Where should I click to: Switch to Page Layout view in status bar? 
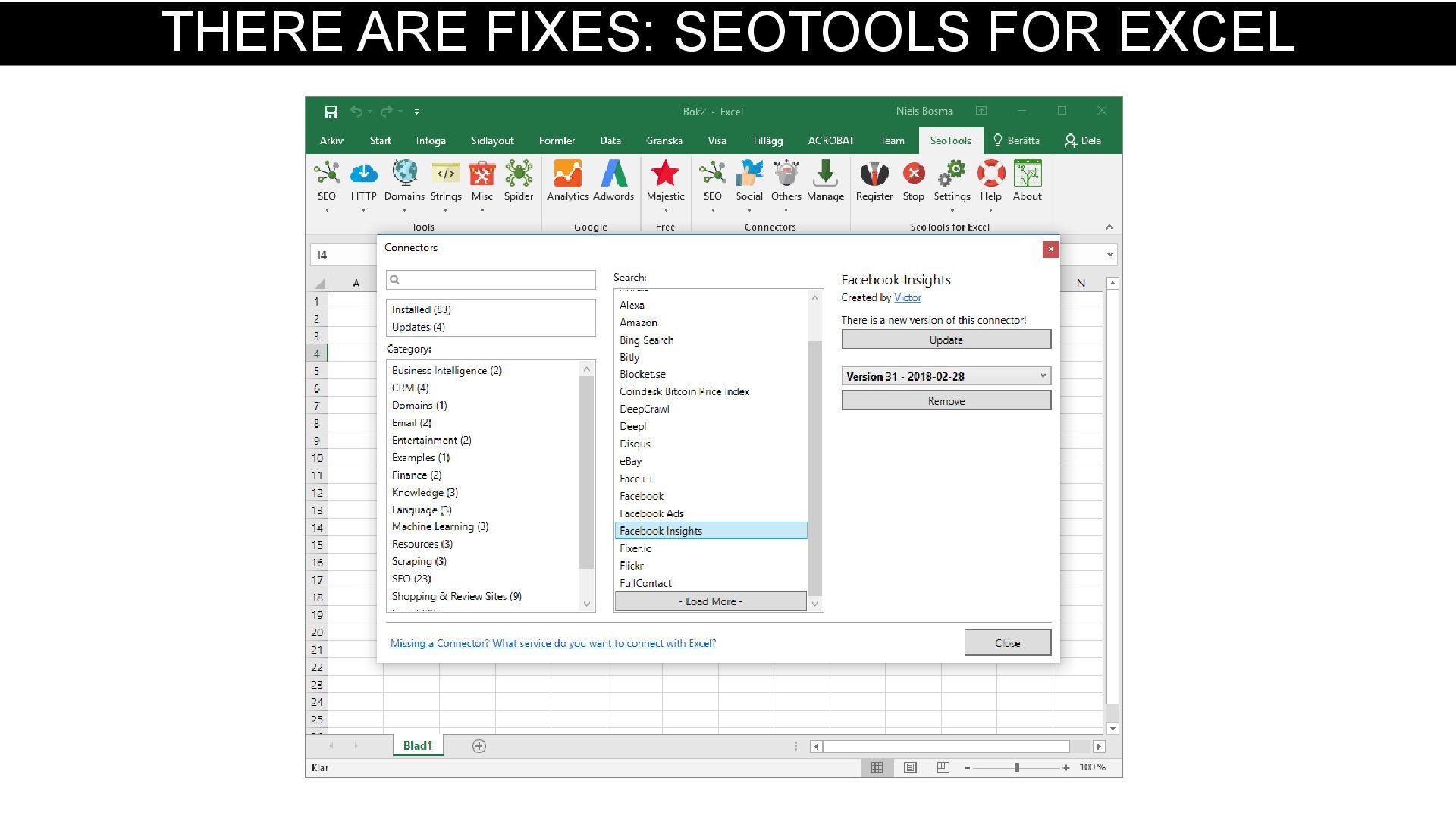click(910, 767)
